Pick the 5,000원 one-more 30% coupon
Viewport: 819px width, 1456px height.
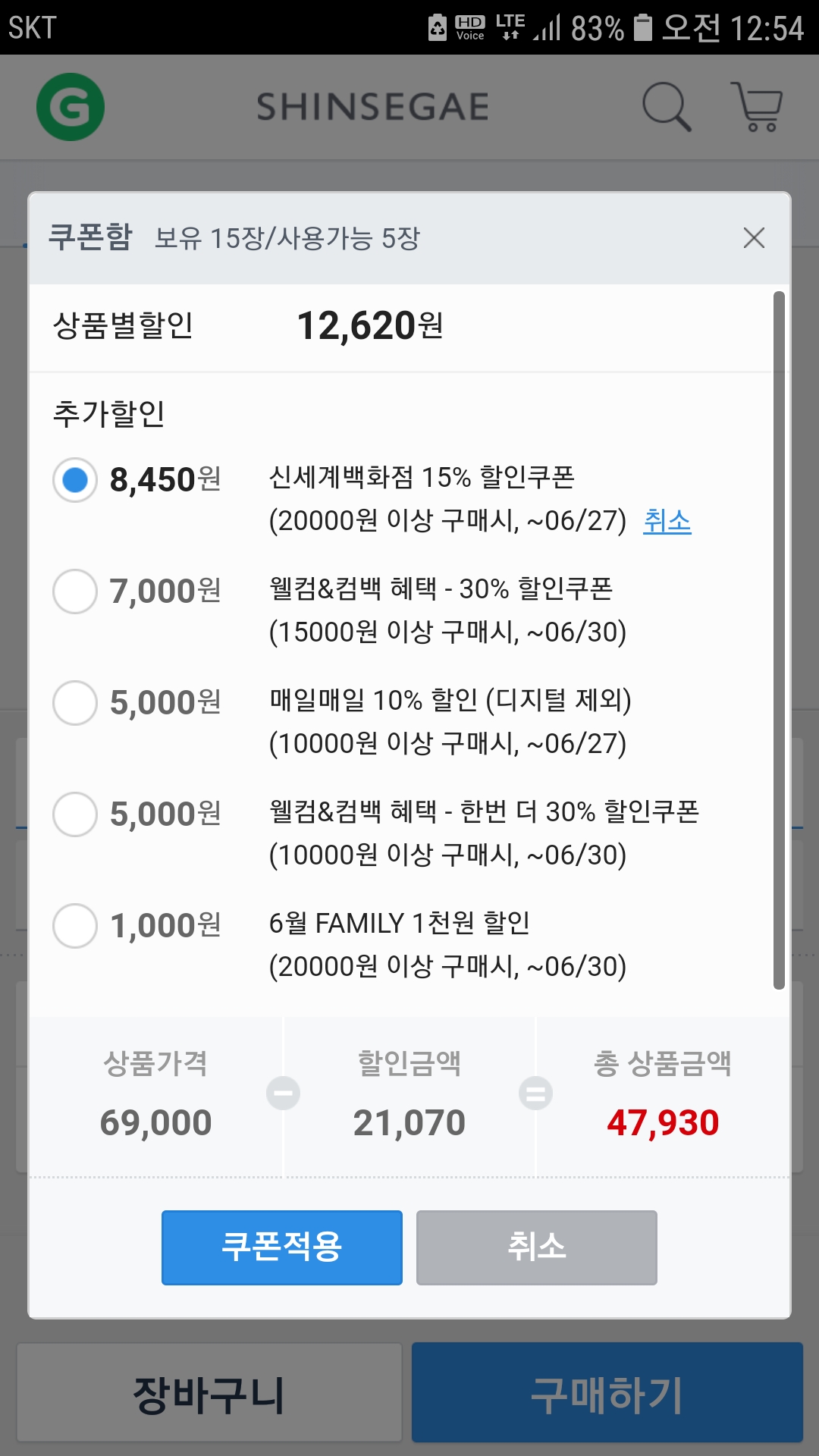pyautogui.click(x=75, y=814)
